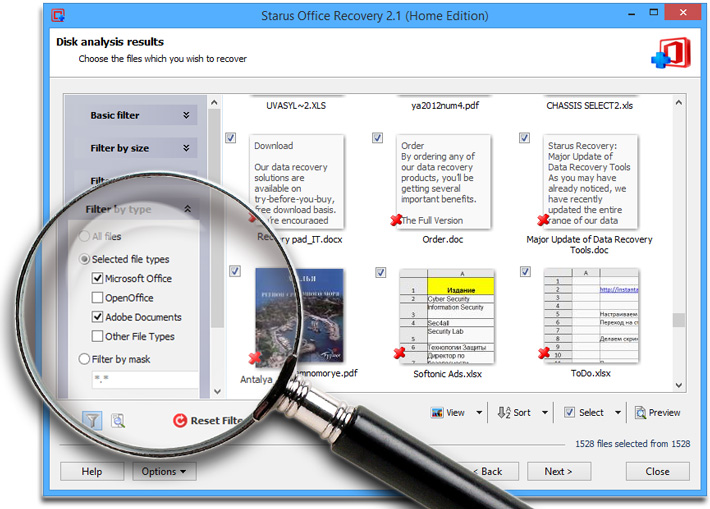The height and width of the screenshot is (509, 710).
Task: Click the Softonic Ads.xlsx file name
Action: [447, 374]
